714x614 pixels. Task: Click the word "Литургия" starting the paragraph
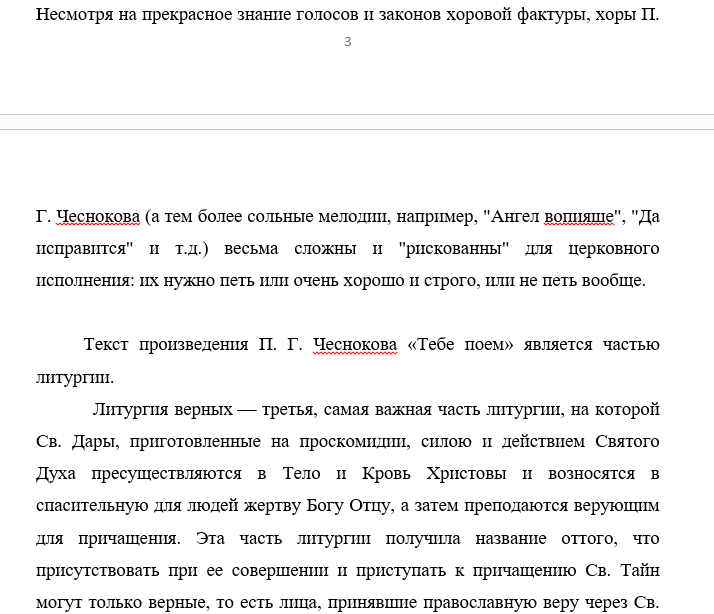(131, 409)
